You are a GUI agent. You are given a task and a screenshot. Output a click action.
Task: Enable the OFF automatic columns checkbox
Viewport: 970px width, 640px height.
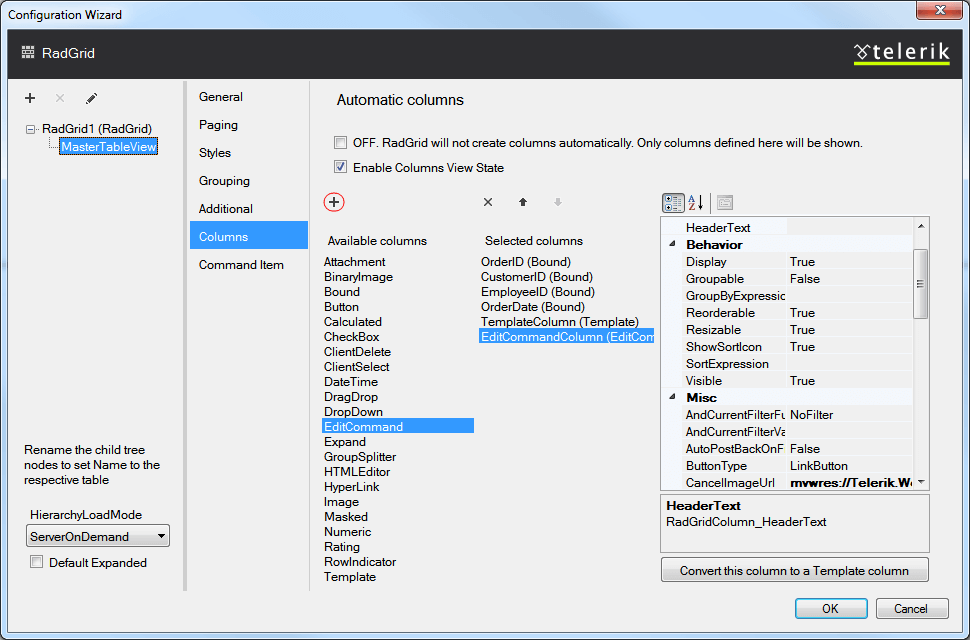click(339, 142)
